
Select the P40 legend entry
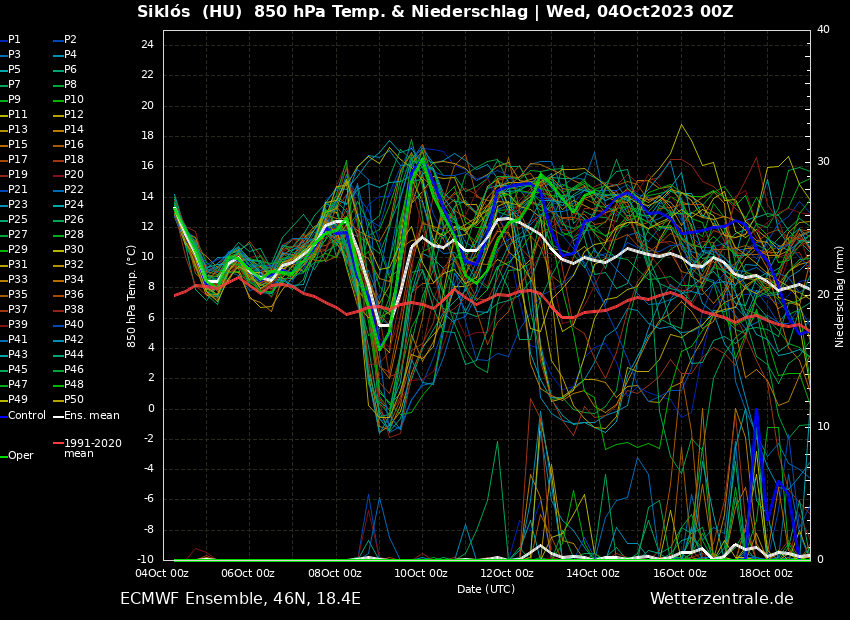click(x=74, y=325)
